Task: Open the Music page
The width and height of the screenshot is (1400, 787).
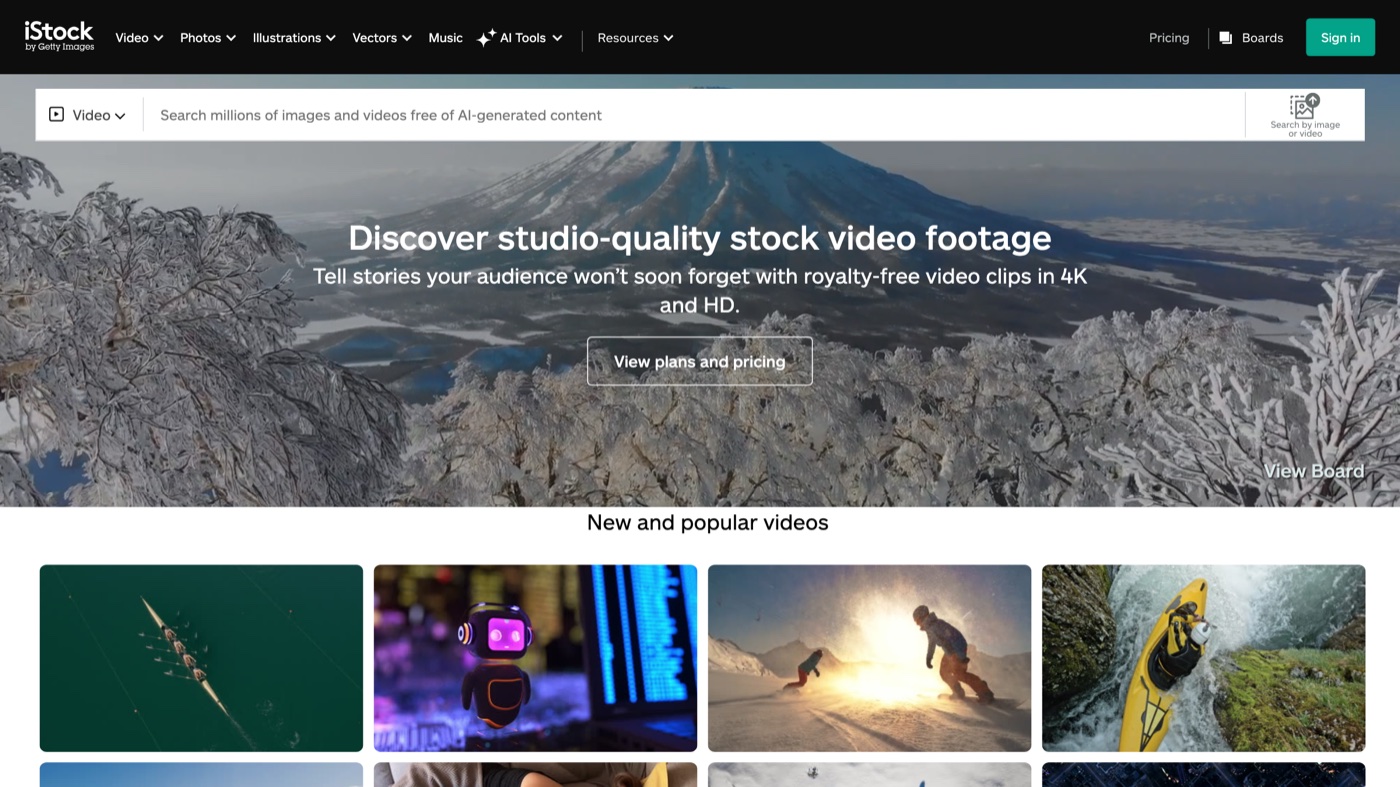Action: (x=445, y=38)
